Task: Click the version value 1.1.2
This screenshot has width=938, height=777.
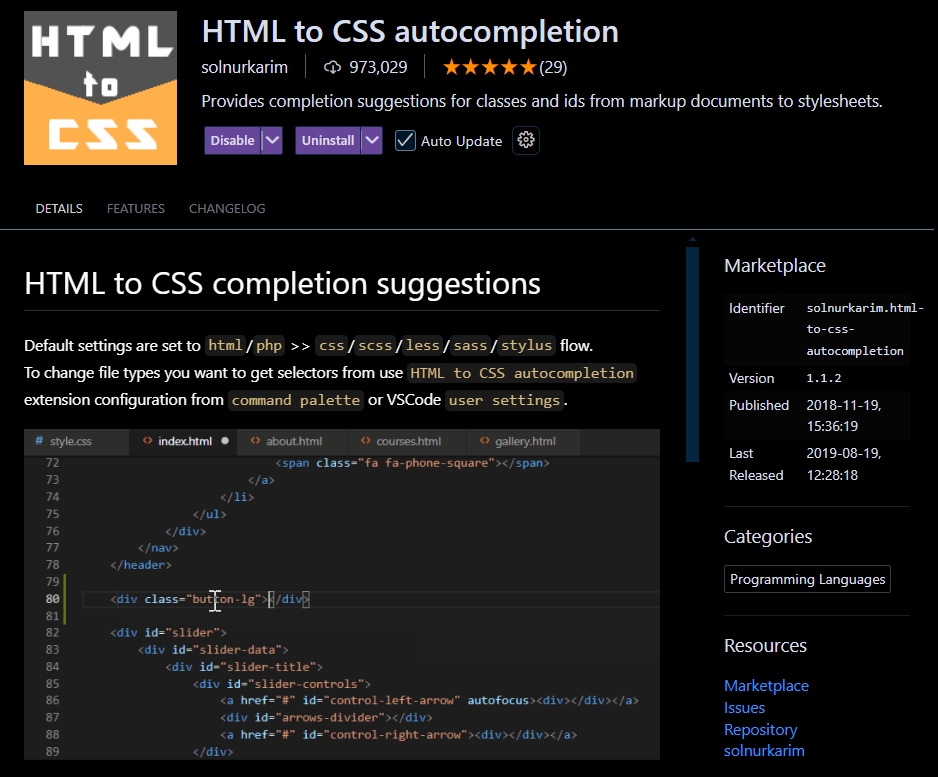Action: [824, 378]
